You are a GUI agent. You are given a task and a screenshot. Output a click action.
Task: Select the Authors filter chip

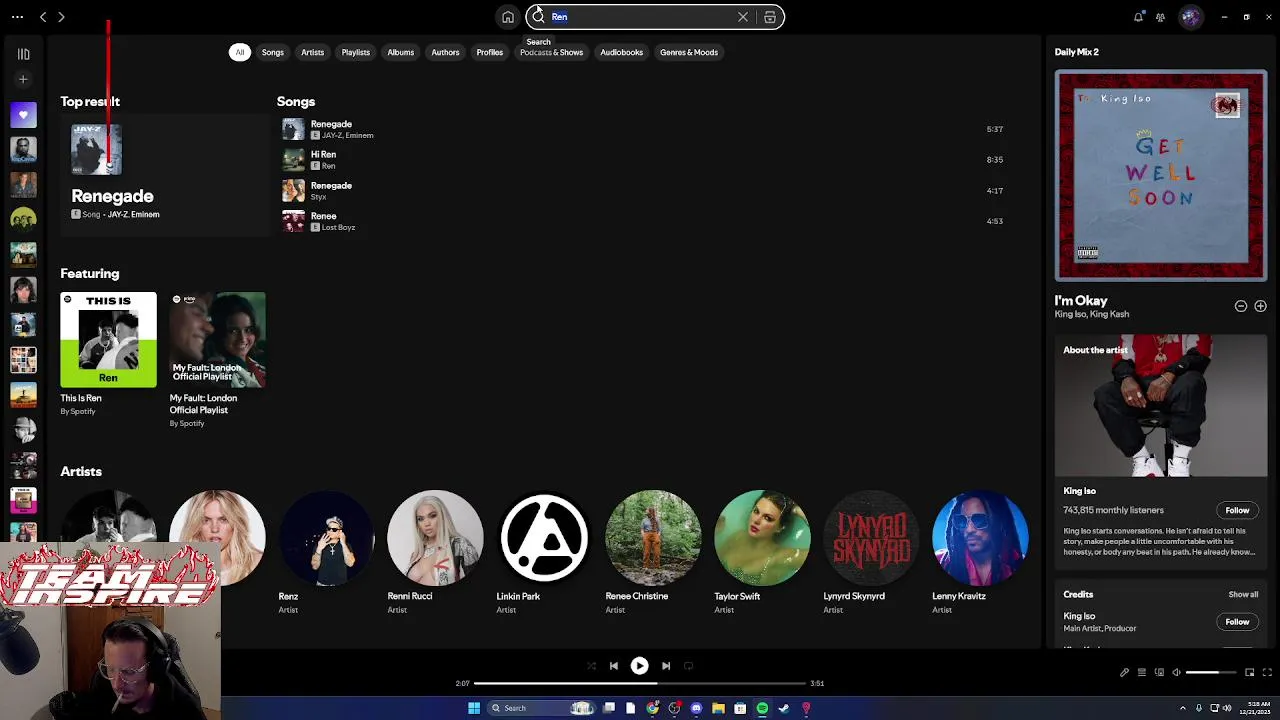click(x=446, y=52)
